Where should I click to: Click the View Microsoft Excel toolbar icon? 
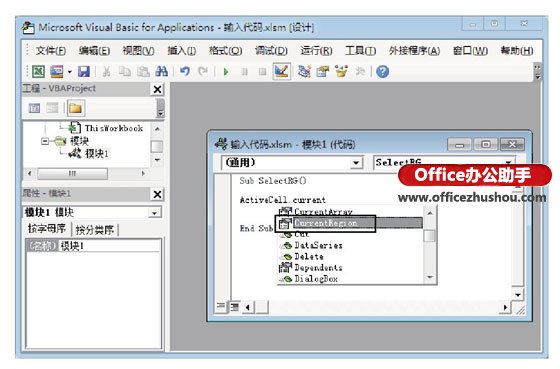(38, 72)
